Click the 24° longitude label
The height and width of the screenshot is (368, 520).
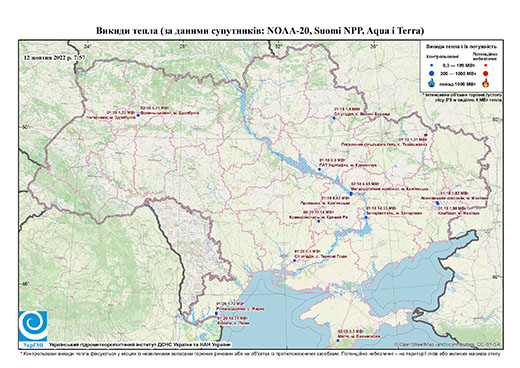(x=88, y=46)
